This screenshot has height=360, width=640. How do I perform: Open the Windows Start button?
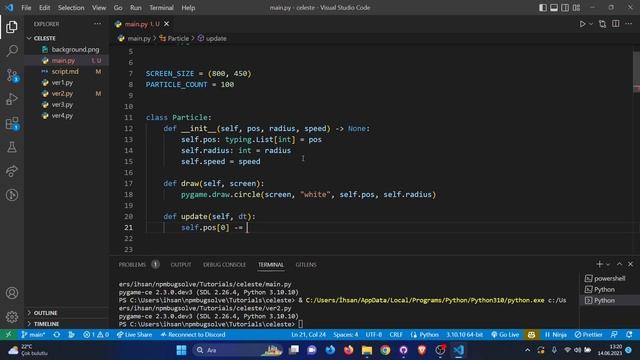(x=181, y=350)
